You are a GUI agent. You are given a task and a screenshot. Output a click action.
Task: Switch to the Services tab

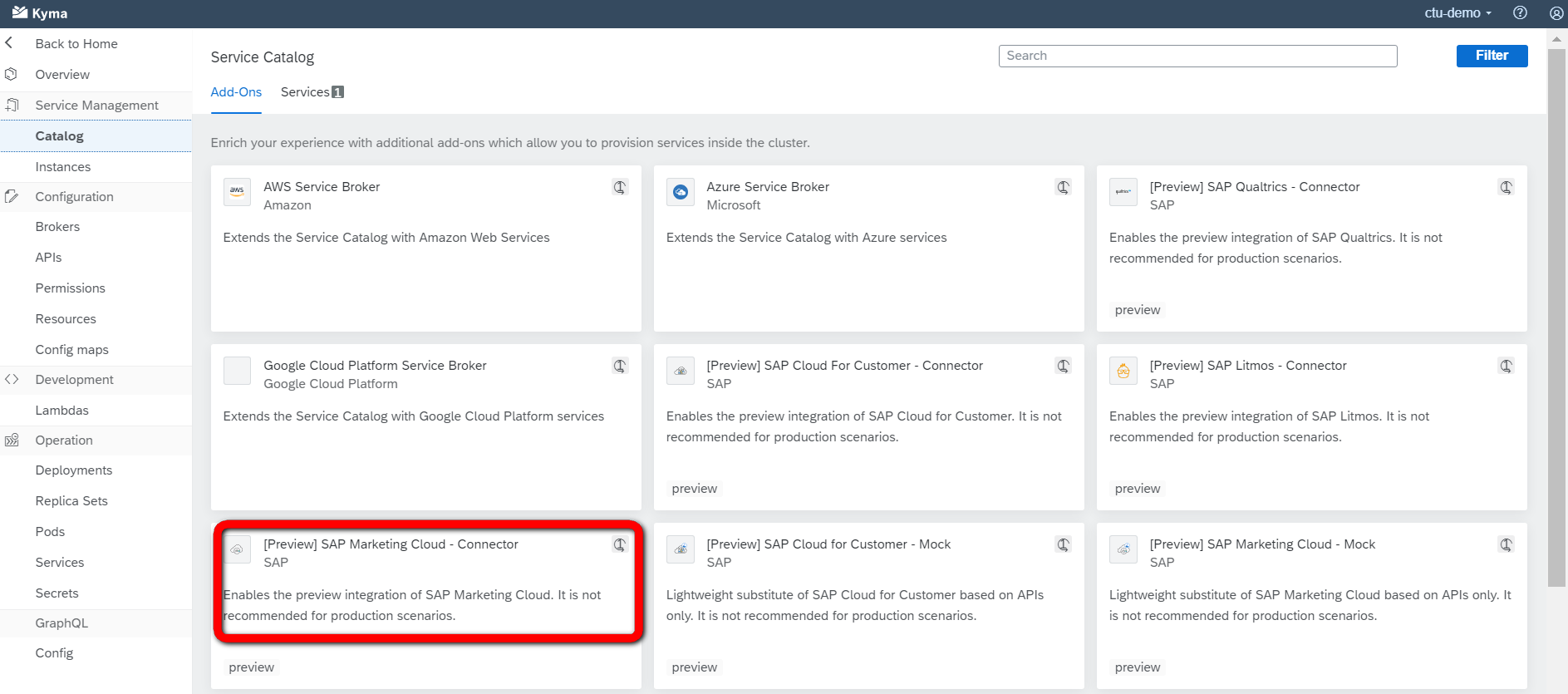coord(312,92)
